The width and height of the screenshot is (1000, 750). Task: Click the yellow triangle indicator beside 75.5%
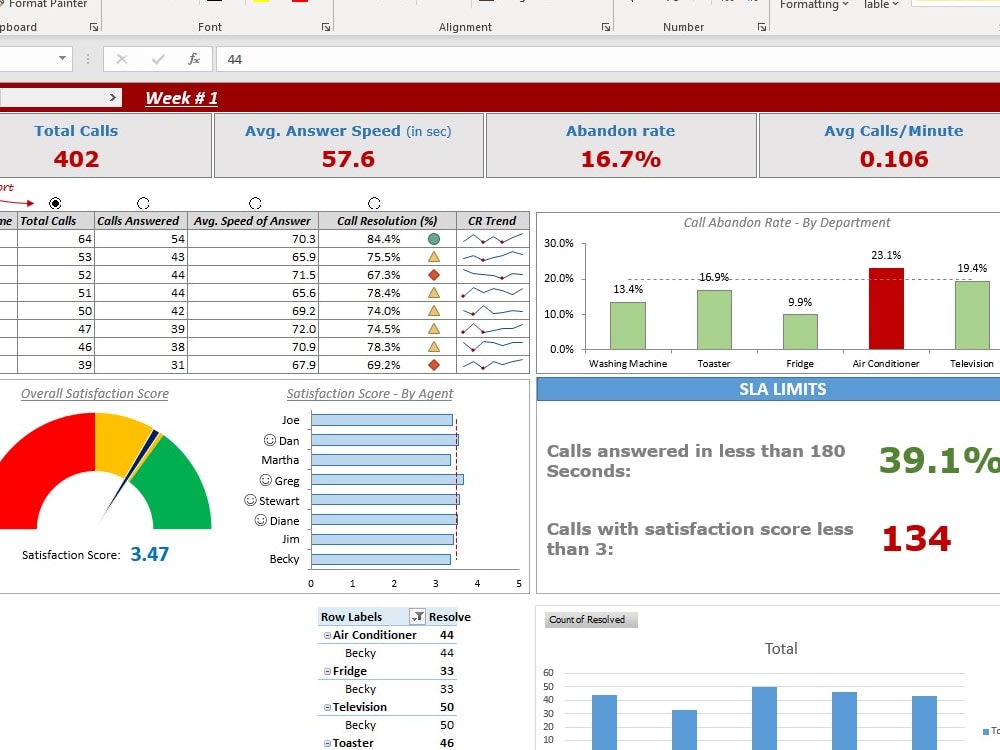tap(434, 257)
